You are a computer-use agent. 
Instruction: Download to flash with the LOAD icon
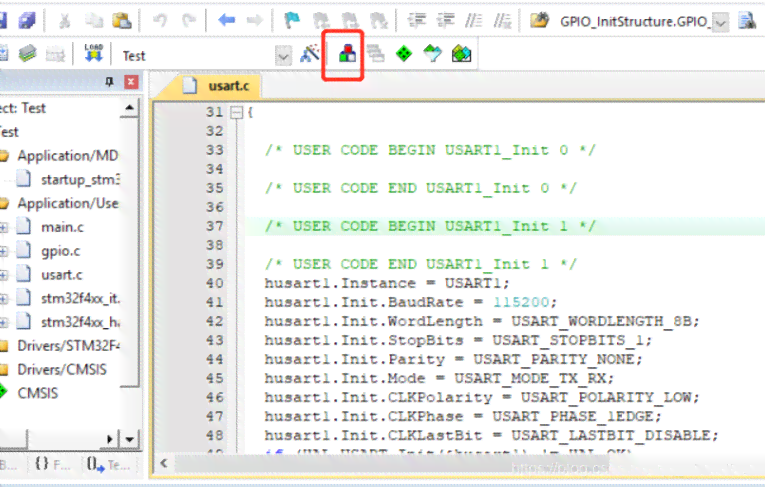point(93,53)
